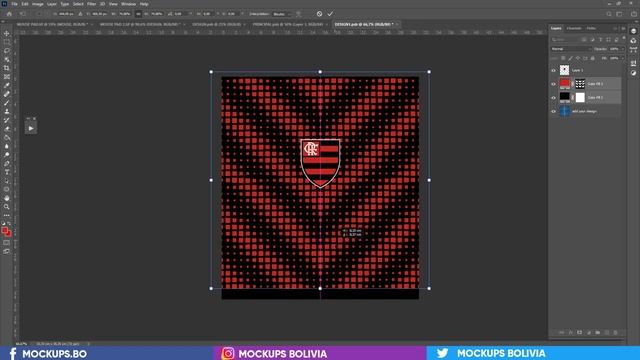640x360 pixels.
Task: Open the Filter menu
Action: (91, 4)
